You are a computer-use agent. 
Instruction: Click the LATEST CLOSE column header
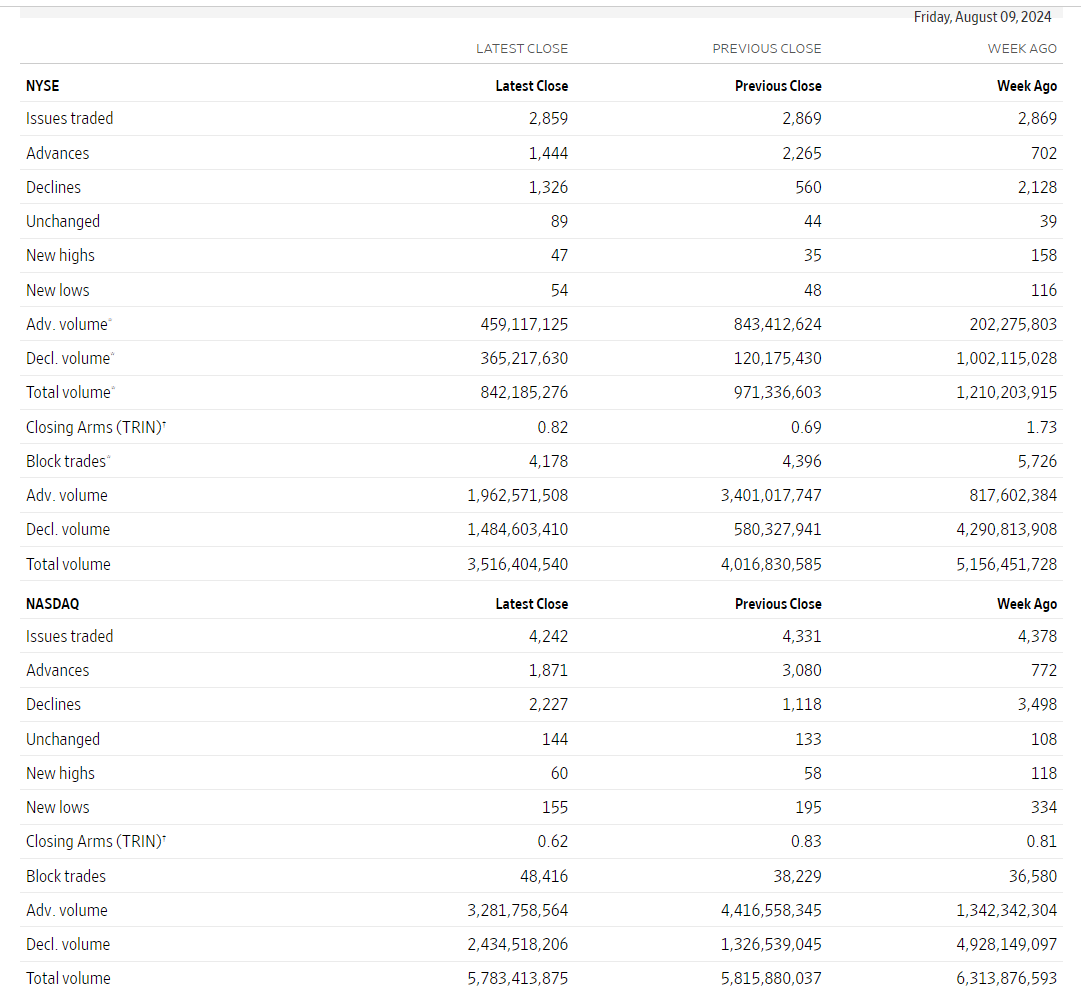tap(522, 49)
